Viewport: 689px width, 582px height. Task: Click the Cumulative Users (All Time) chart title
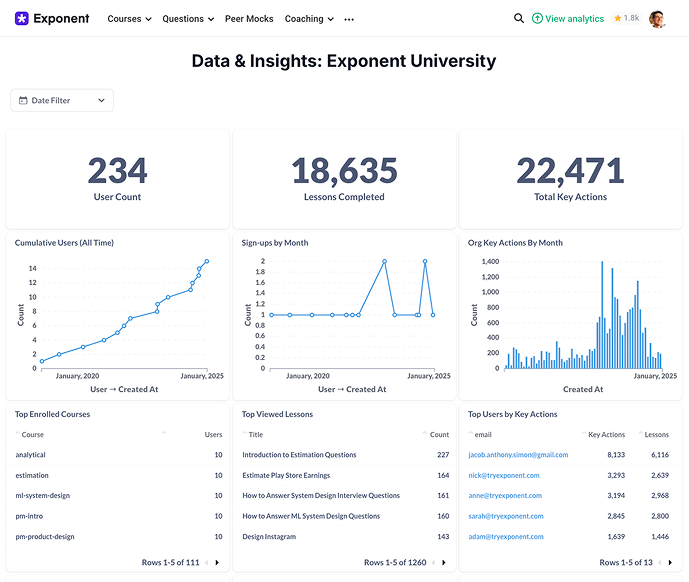click(64, 243)
